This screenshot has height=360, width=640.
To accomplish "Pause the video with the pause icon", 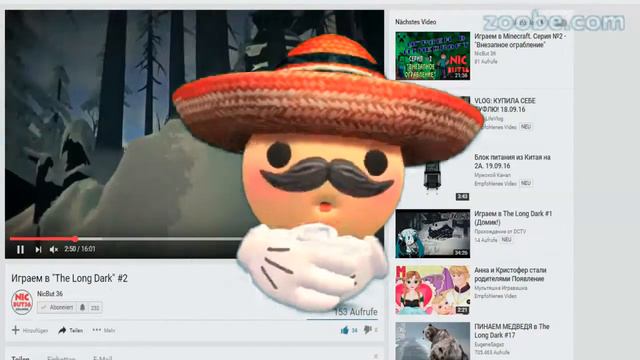I will [x=20, y=249].
